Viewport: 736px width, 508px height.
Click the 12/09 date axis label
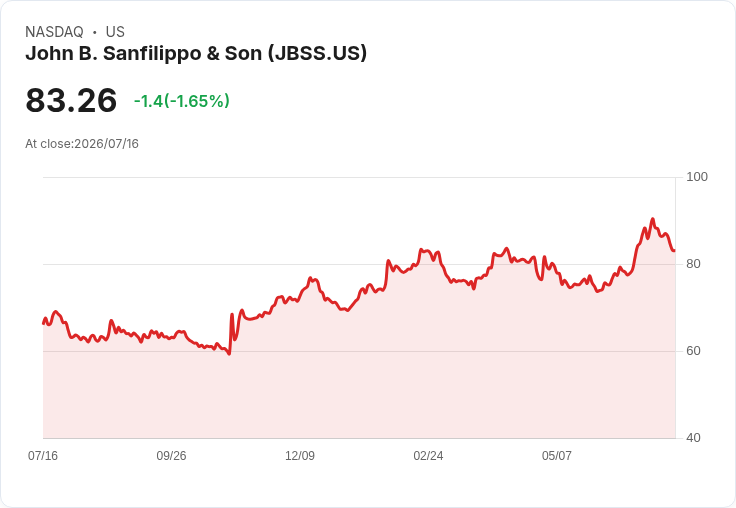coord(300,455)
